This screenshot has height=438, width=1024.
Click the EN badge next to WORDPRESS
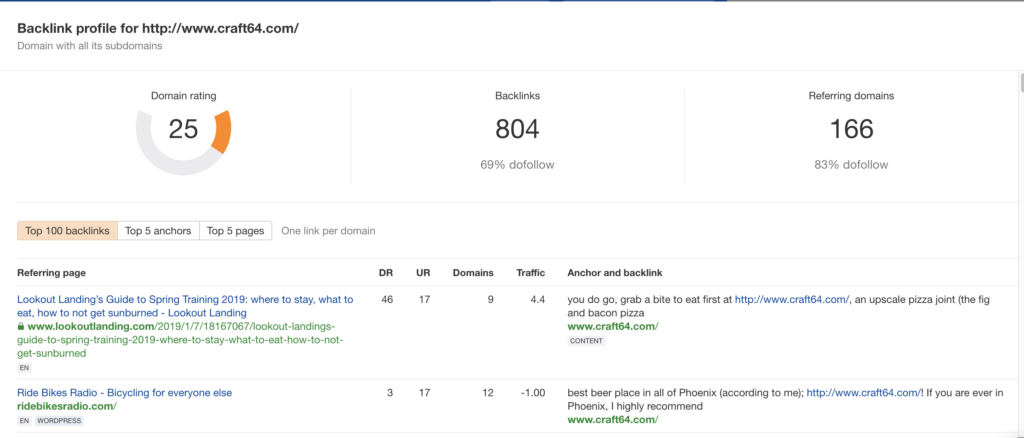click(x=23, y=421)
